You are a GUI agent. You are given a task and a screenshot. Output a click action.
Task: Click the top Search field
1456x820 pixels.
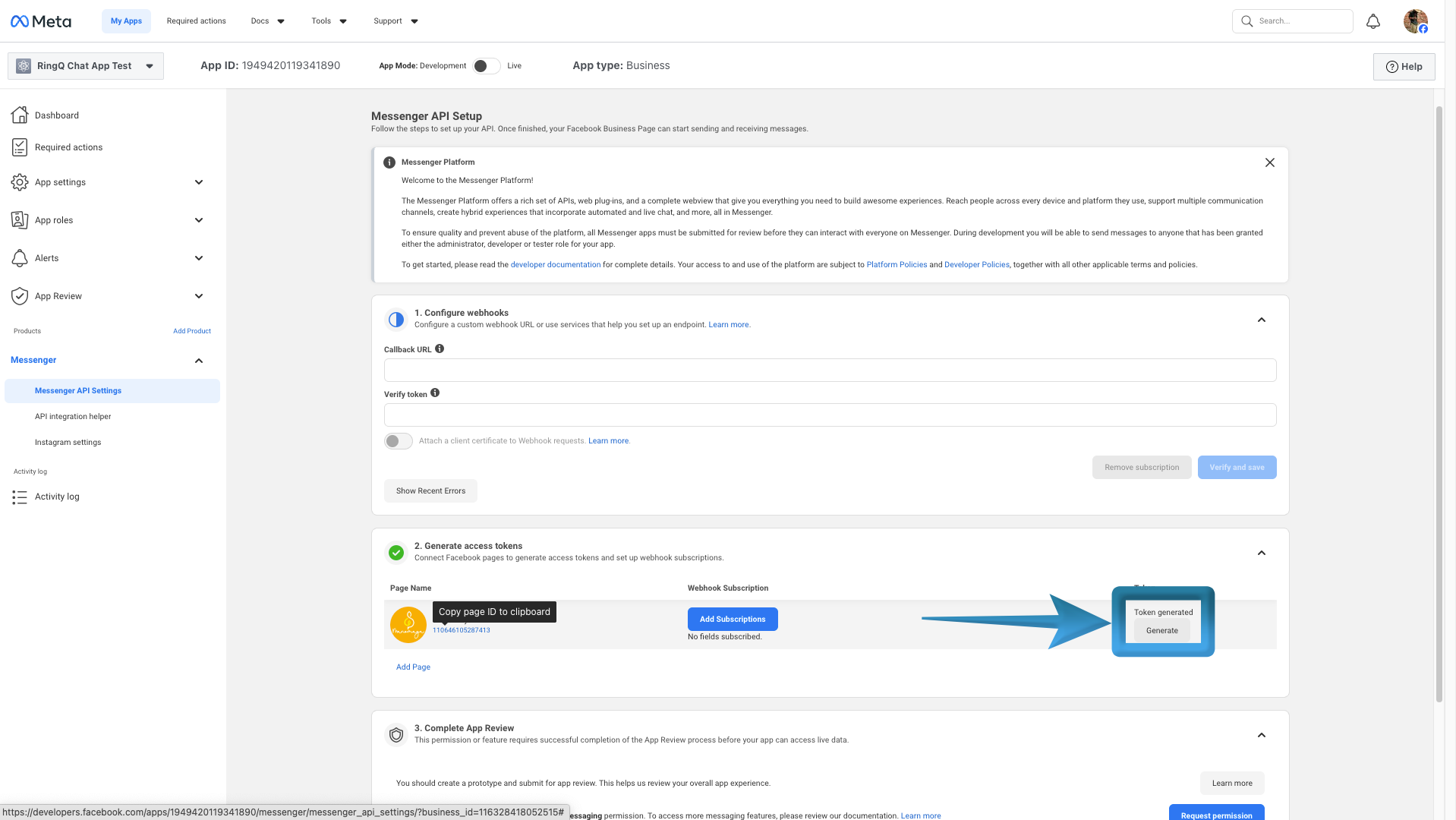point(1292,21)
